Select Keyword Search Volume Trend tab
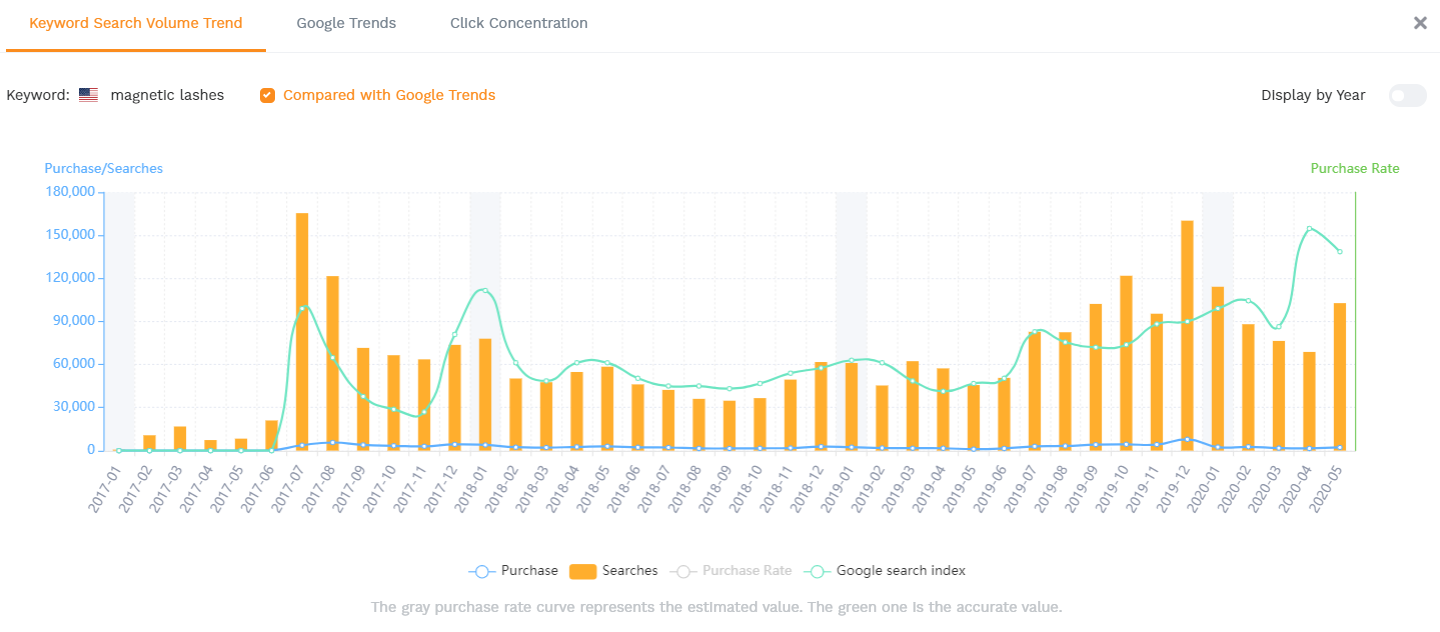This screenshot has width=1440, height=632. 136,23
